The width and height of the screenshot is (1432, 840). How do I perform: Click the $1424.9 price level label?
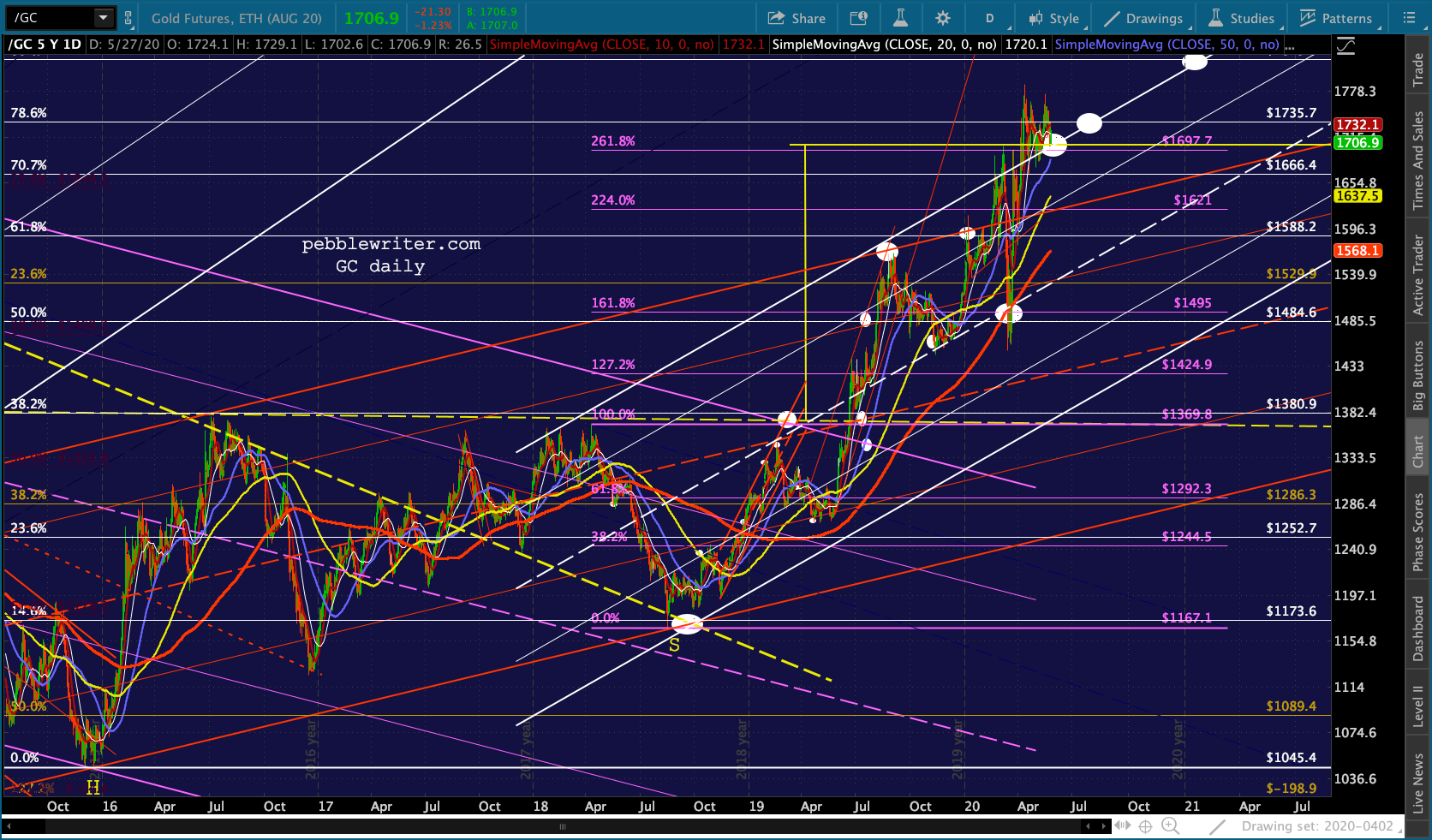pos(1186,365)
